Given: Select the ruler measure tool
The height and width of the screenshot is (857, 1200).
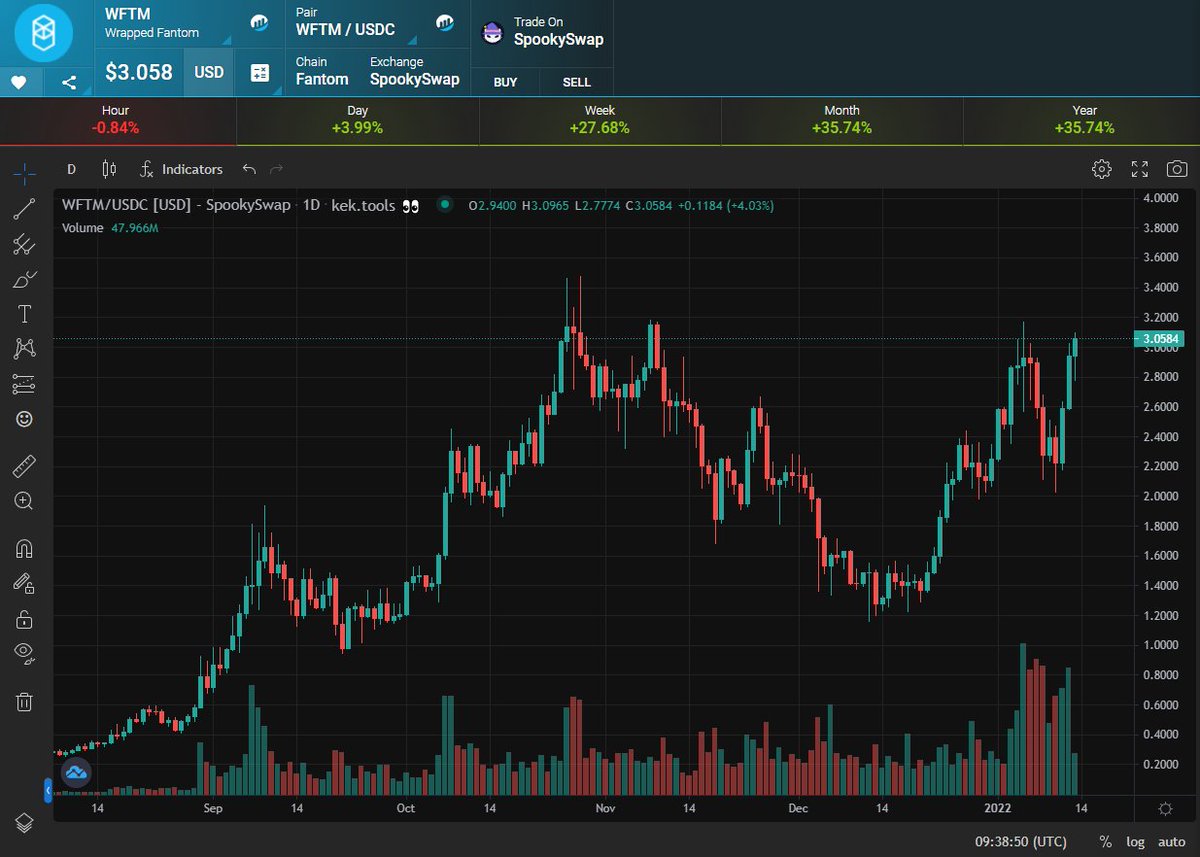Looking at the screenshot, I should [x=24, y=465].
